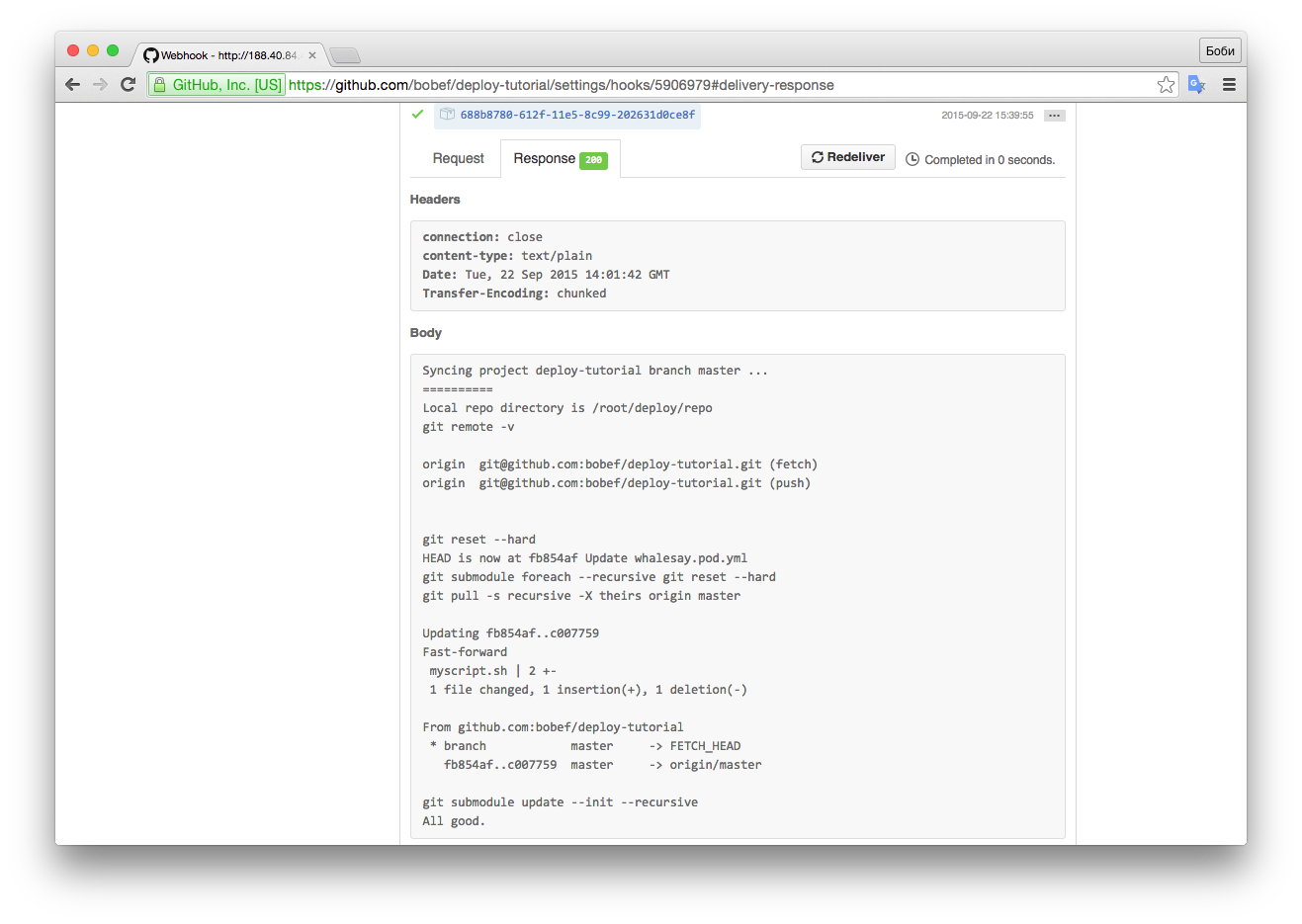Click the package icon beside delivery ID

(447, 115)
